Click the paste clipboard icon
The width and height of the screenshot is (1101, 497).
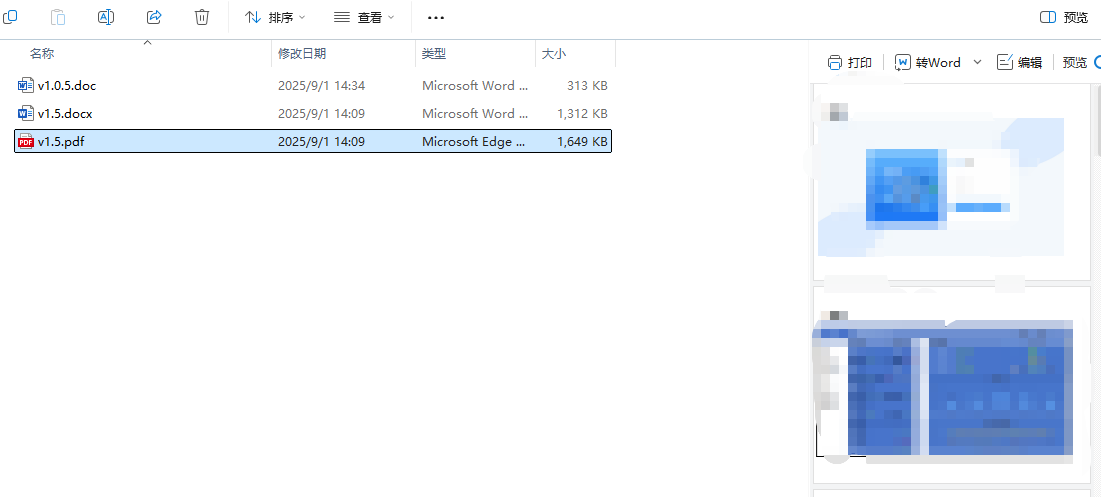pos(58,17)
